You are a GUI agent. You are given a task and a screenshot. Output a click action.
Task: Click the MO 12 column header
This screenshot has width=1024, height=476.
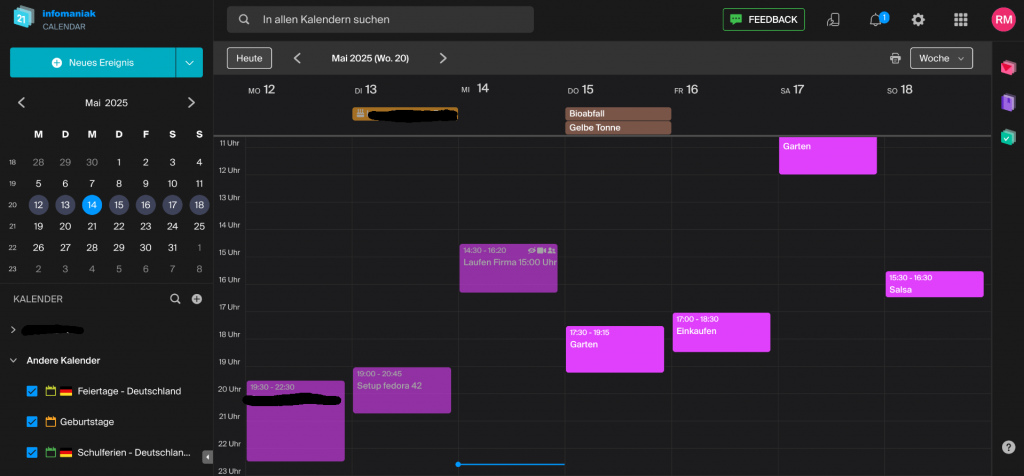[262, 89]
